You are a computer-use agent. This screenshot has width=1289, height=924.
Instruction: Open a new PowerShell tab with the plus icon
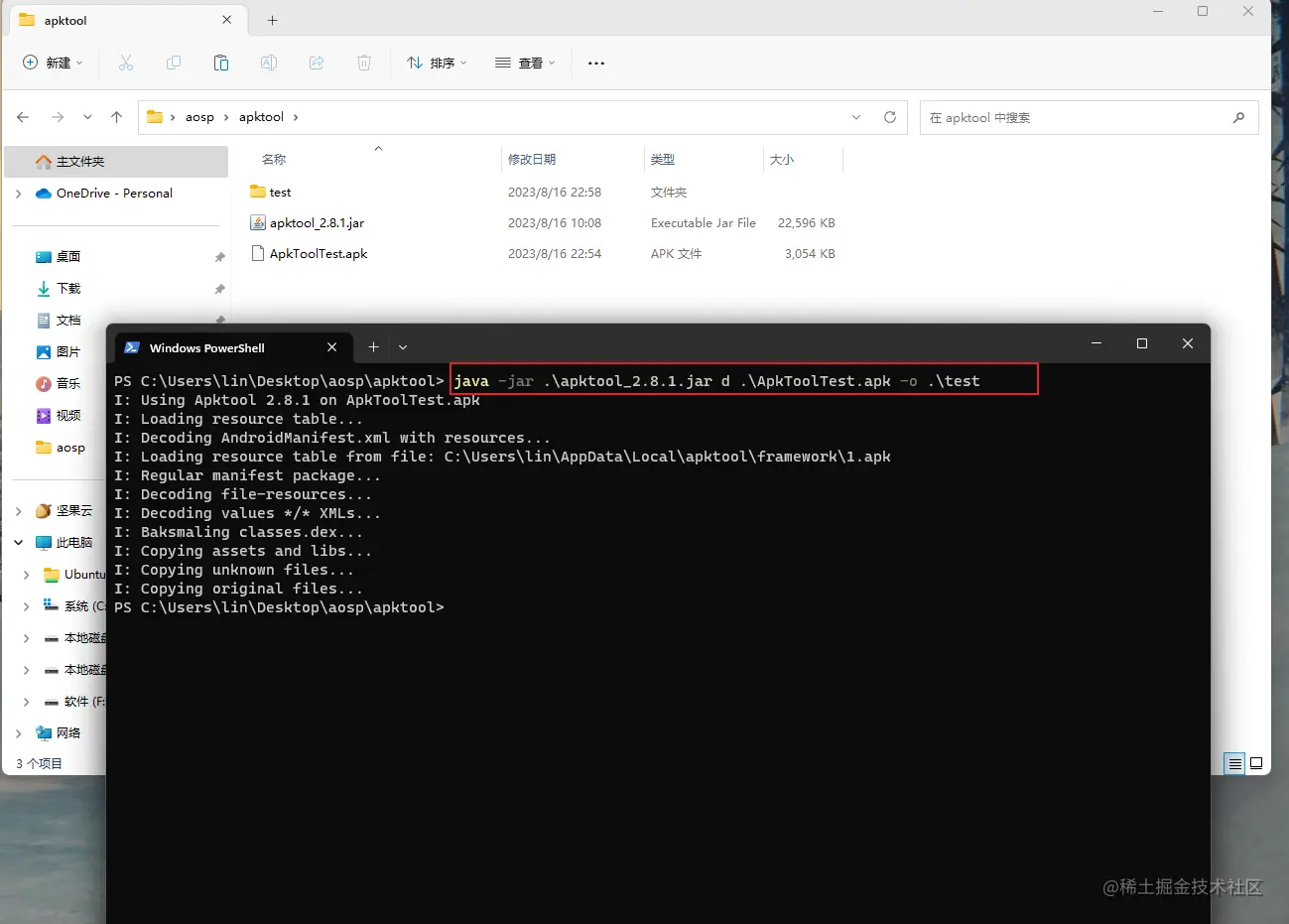pos(373,347)
